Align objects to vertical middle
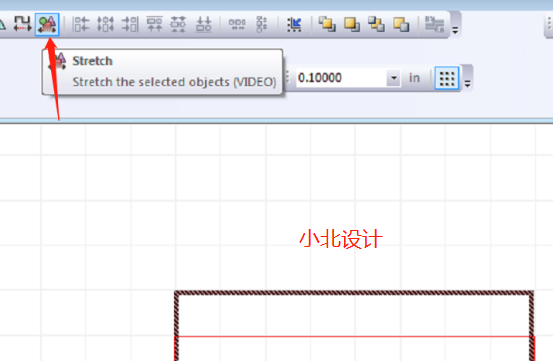This screenshot has width=554, height=361. (178, 24)
